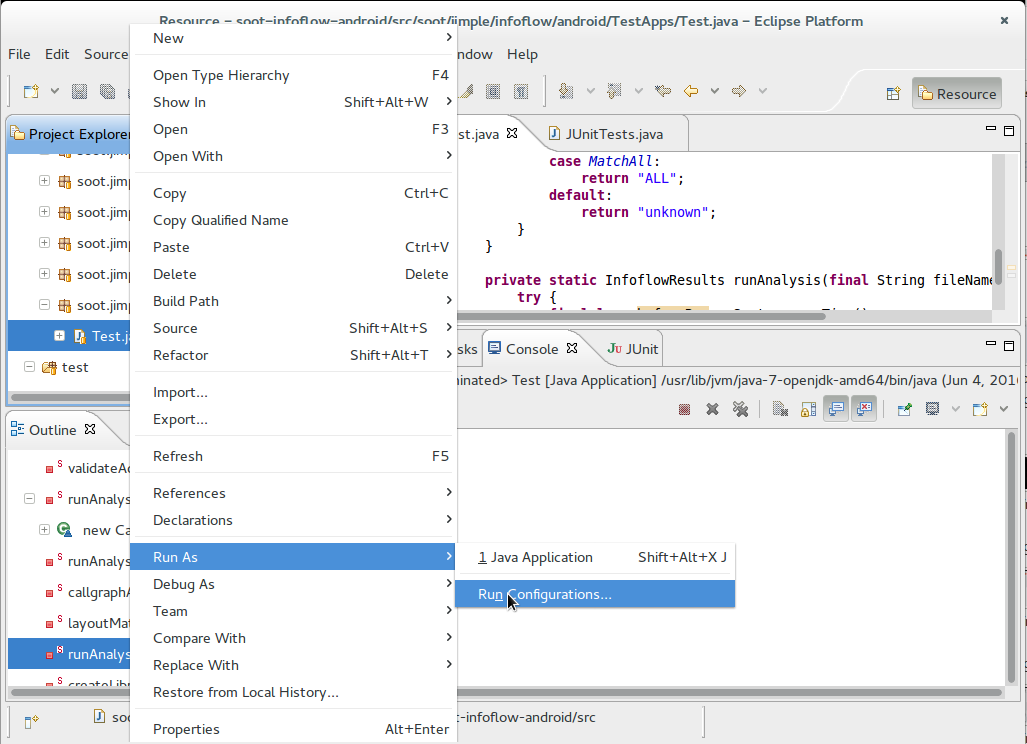Select Run Configurations from Run As submenu
1027x744 pixels.
click(x=545, y=593)
